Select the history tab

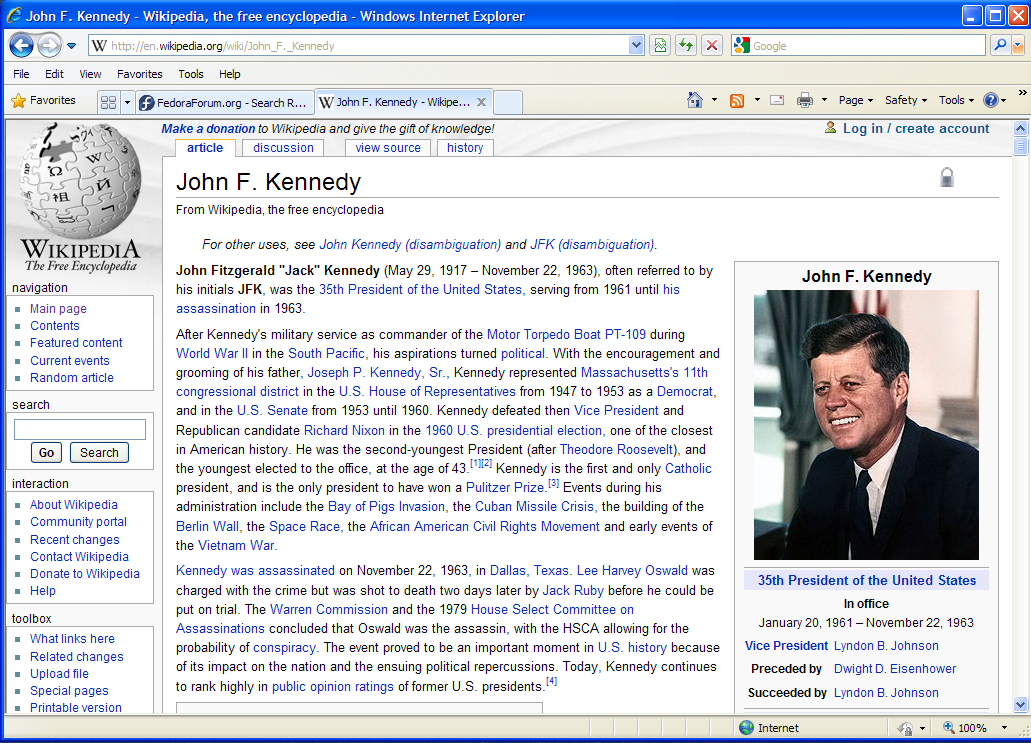[465, 148]
